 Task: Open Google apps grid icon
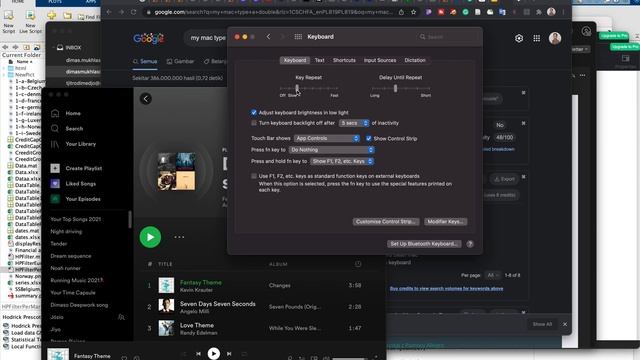pos(537,38)
